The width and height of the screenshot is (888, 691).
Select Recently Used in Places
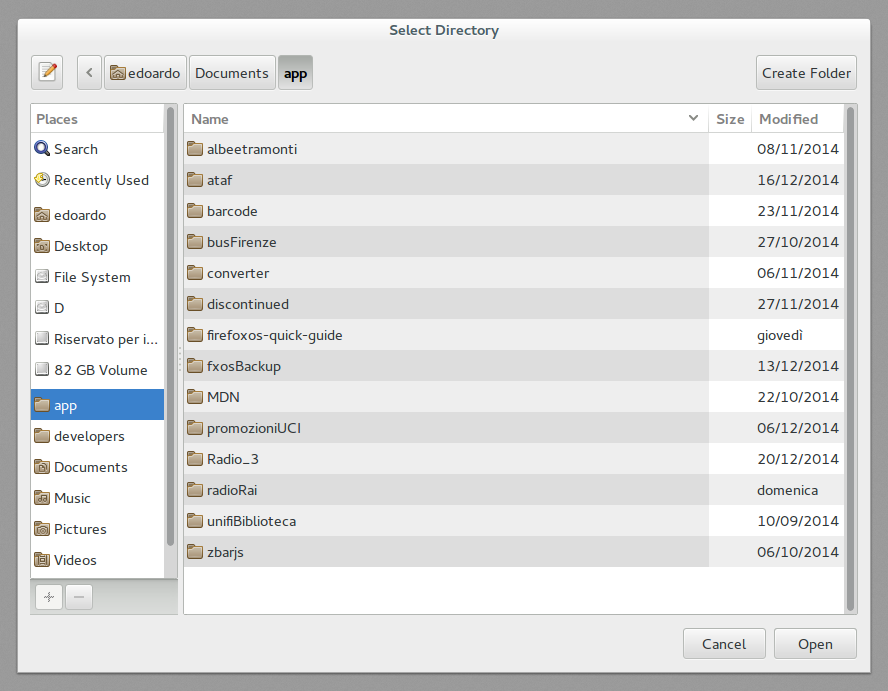100,180
